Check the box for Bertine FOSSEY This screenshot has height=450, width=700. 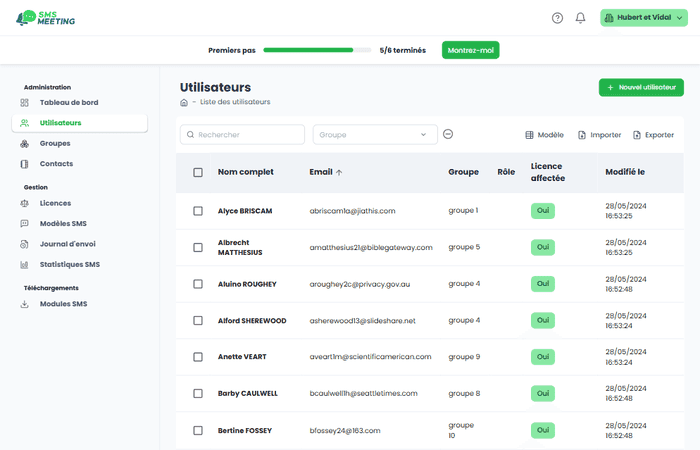coord(198,430)
